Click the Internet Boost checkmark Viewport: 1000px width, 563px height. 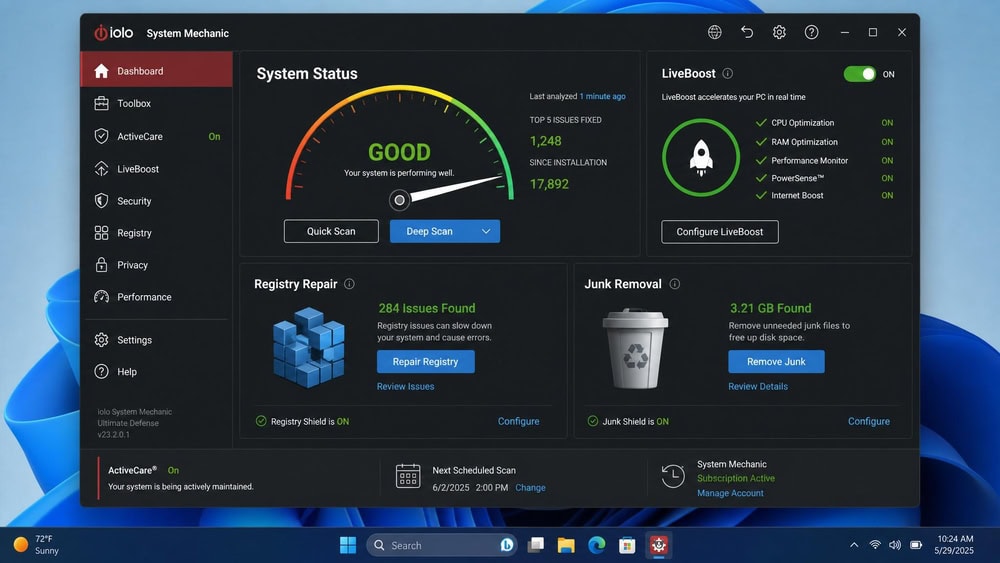761,195
